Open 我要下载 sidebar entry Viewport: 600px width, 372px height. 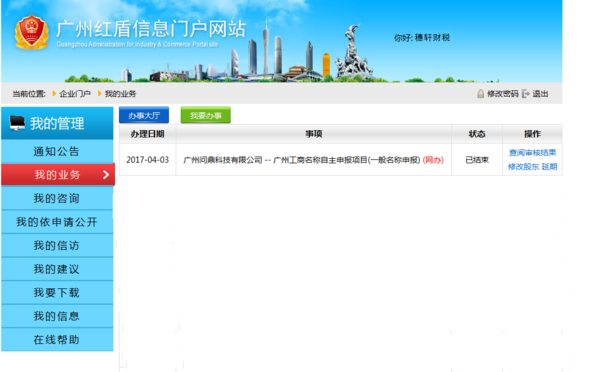[x=57, y=293]
